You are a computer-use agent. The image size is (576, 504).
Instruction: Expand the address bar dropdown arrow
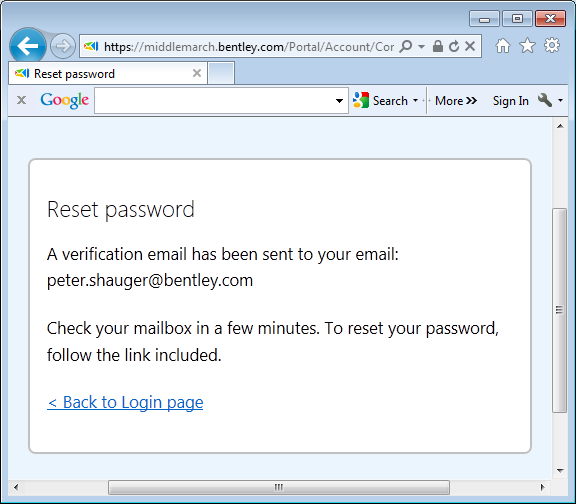(x=422, y=47)
